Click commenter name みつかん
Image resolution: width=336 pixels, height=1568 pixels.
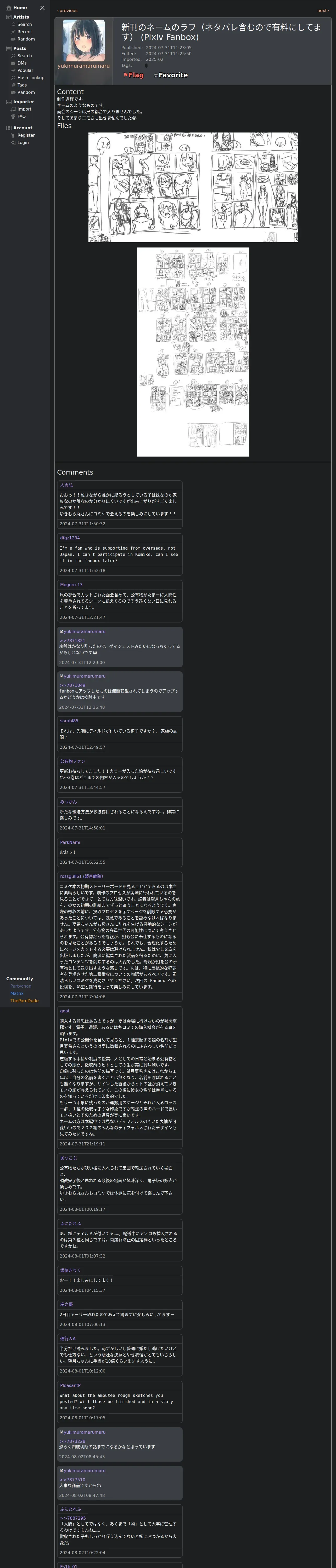tap(68, 802)
